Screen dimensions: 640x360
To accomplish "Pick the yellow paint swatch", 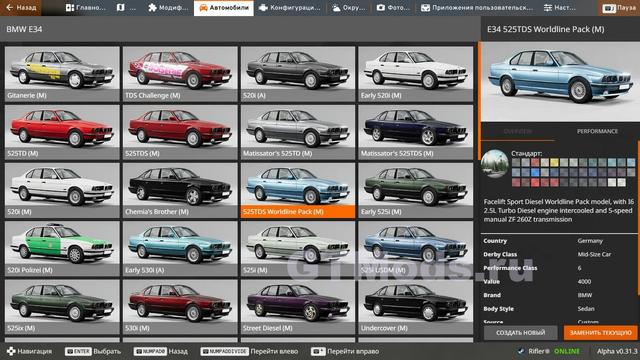I will (554, 162).
